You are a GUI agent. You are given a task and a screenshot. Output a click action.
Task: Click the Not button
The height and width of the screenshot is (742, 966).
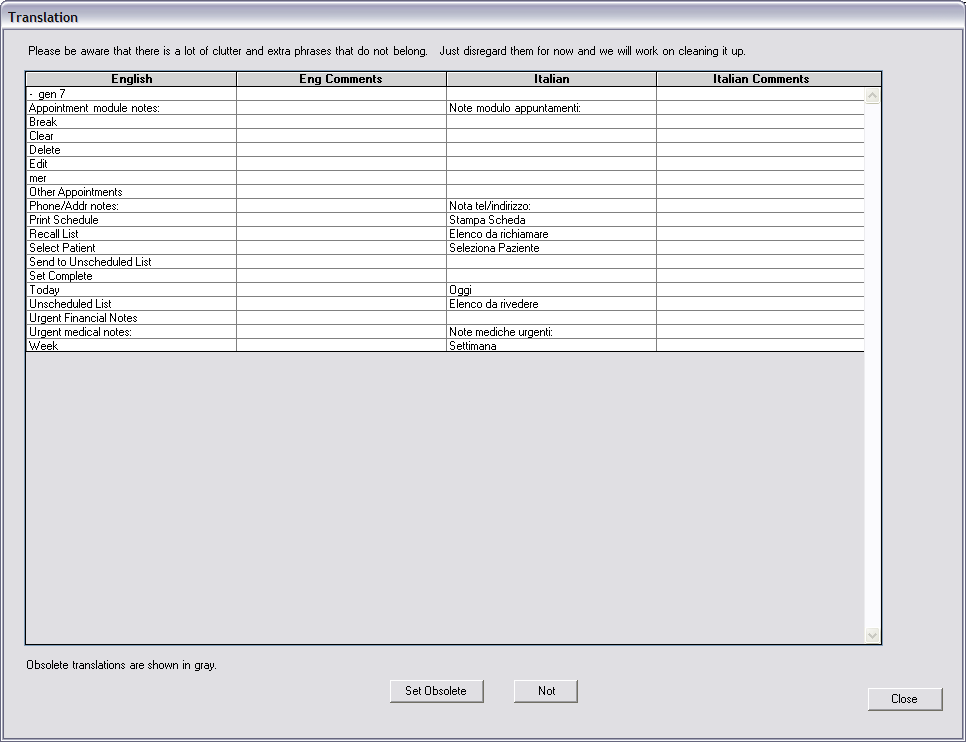(x=546, y=691)
